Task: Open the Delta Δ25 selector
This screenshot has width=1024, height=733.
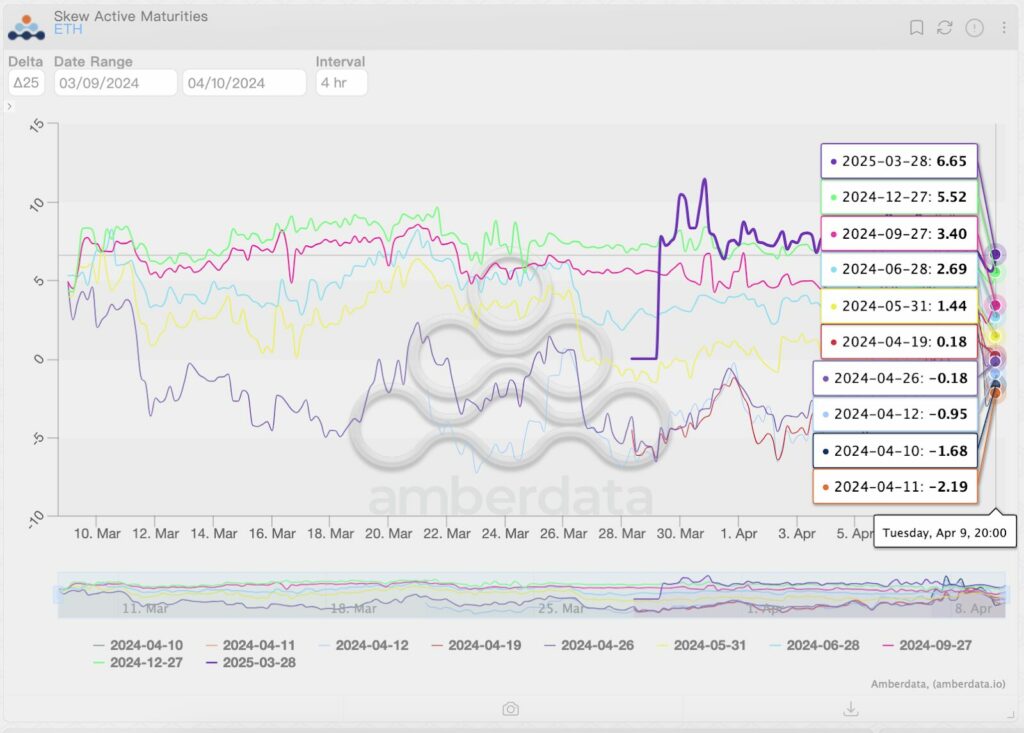Action: tap(26, 82)
